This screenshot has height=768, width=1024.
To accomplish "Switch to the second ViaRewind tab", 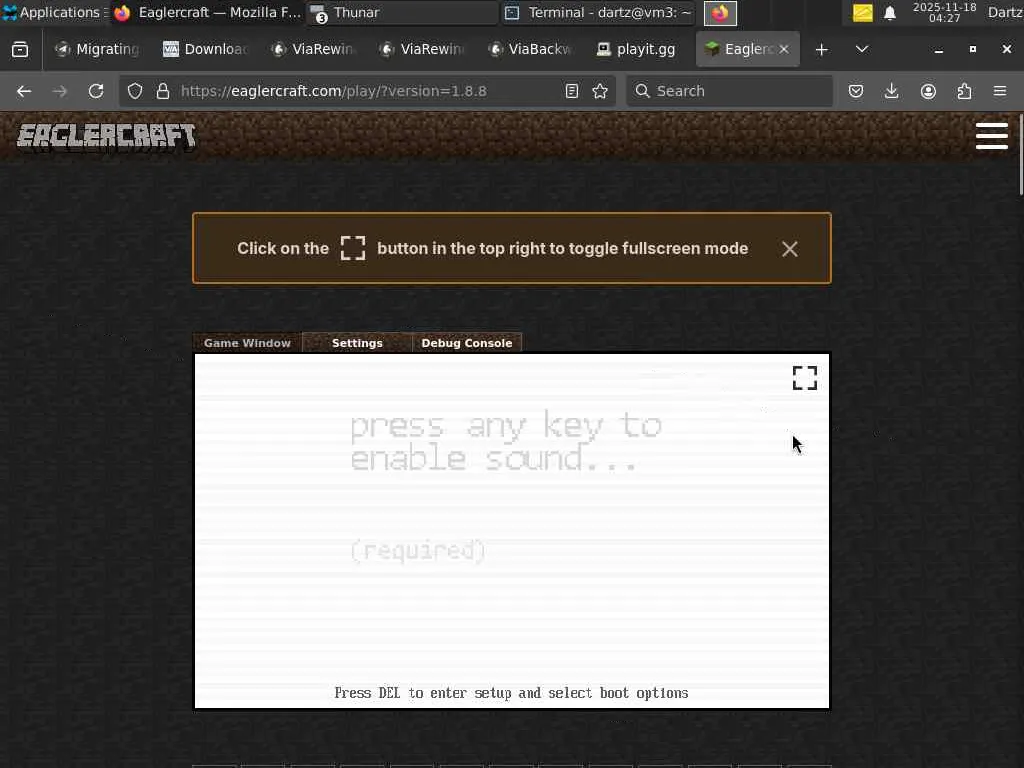I will point(422,49).
